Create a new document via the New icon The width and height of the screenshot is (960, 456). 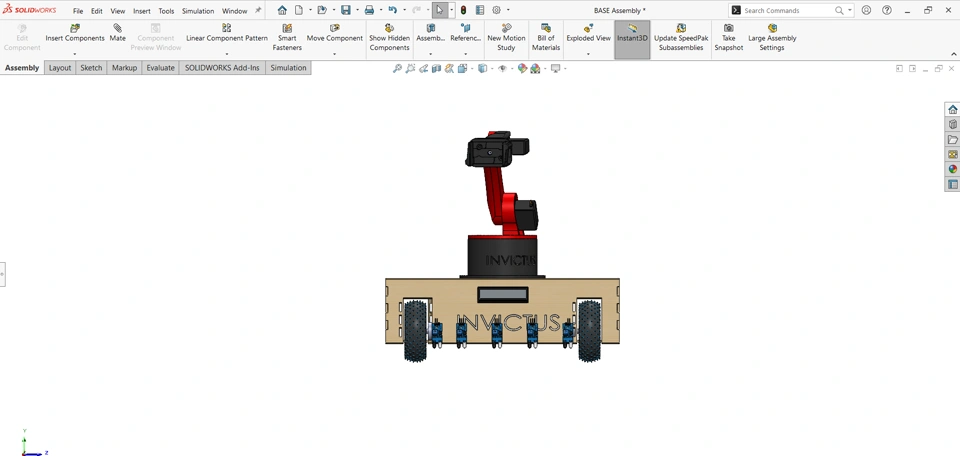tap(299, 10)
